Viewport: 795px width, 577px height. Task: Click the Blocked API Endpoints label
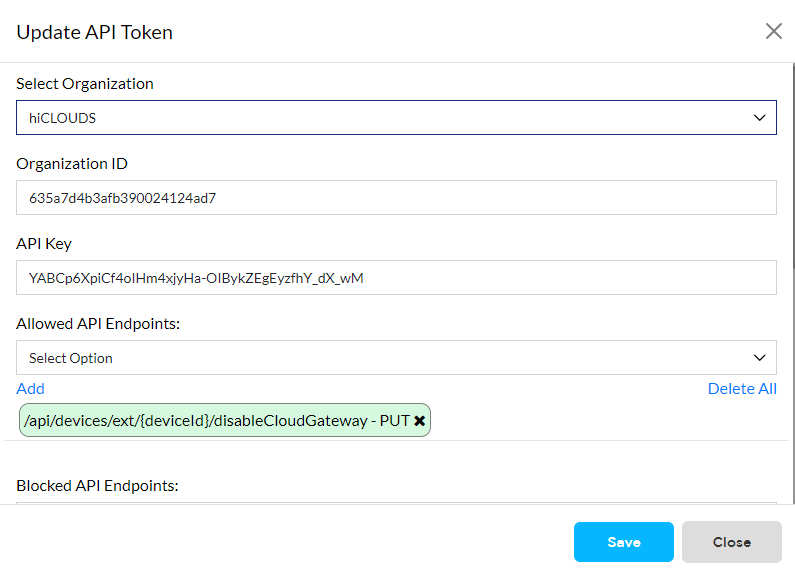pos(97,486)
